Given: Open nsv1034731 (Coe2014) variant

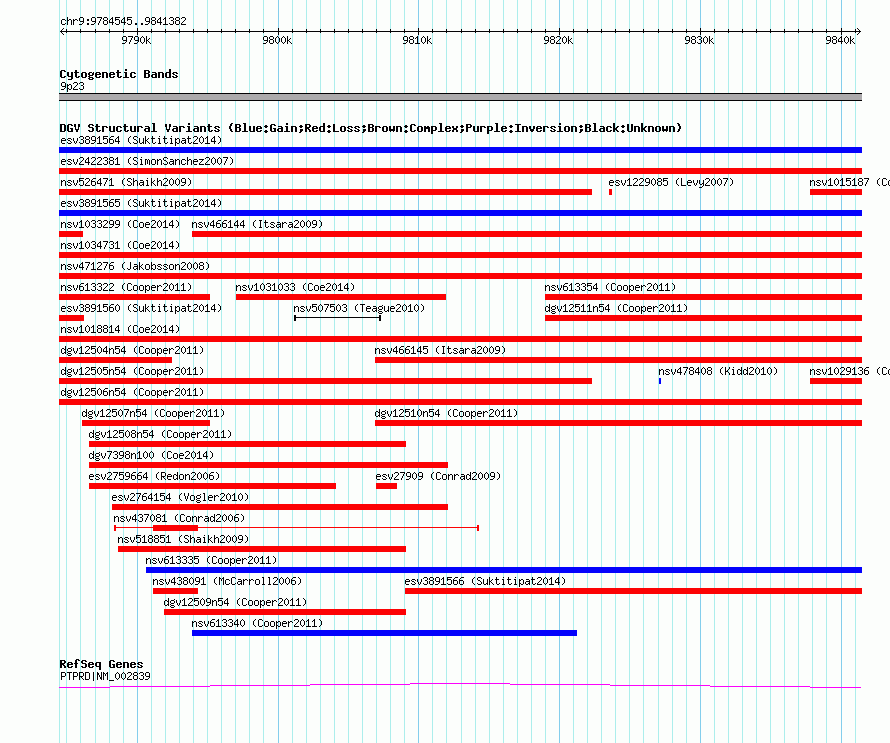Looking at the screenshot, I should coord(120,245).
